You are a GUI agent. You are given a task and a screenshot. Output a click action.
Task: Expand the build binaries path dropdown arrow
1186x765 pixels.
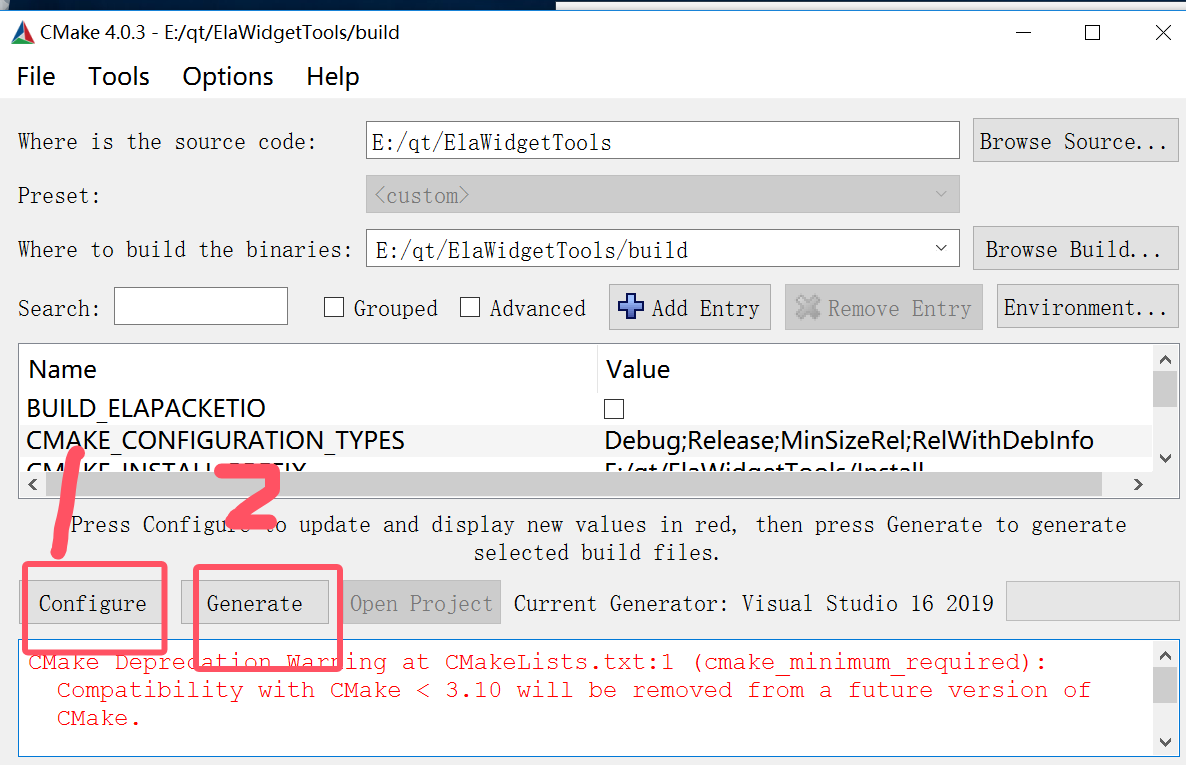point(941,248)
